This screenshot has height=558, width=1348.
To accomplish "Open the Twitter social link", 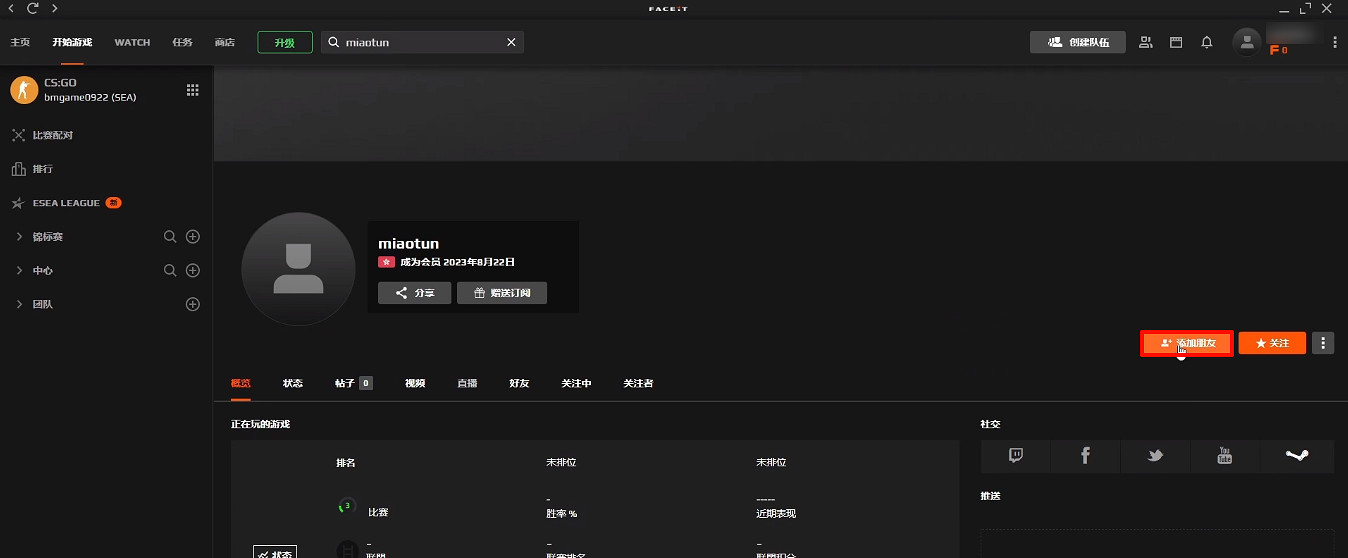I will [1156, 456].
